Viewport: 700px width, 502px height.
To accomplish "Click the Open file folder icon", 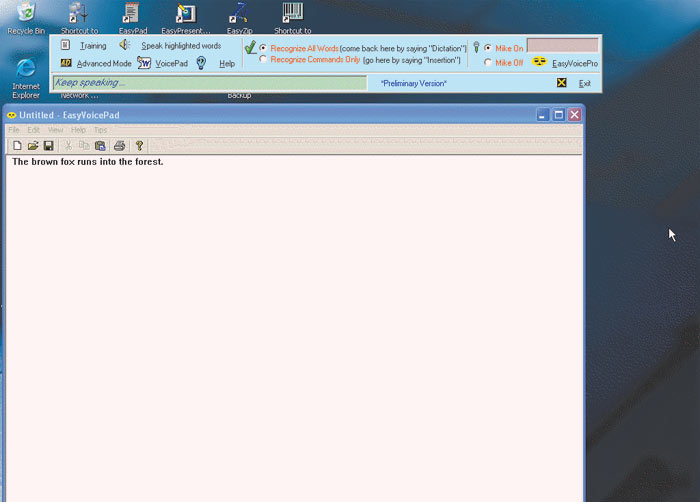I will pyautogui.click(x=32, y=146).
